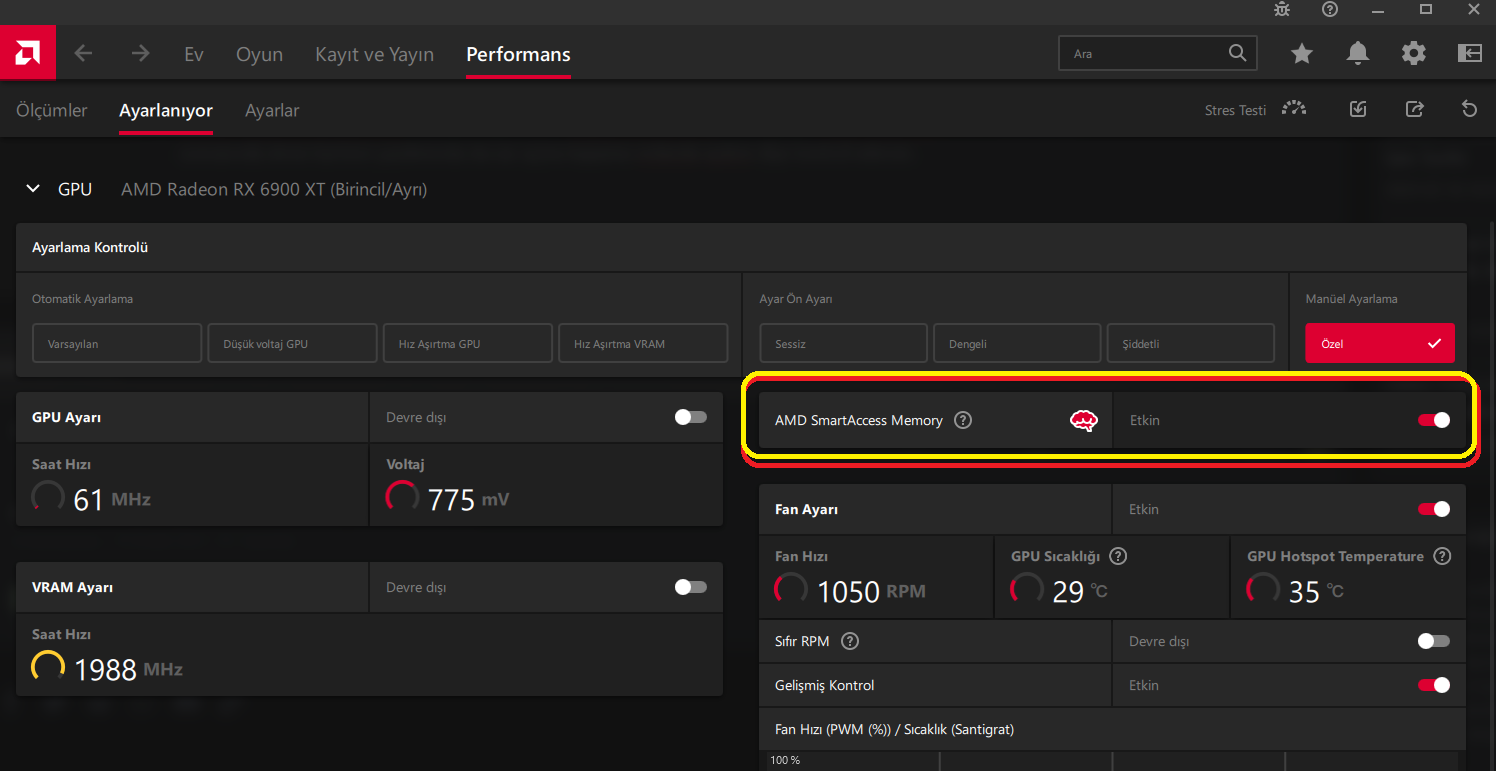The width and height of the screenshot is (1496, 771).
Task: Collapse the GPU section chevron
Action: click(33, 188)
